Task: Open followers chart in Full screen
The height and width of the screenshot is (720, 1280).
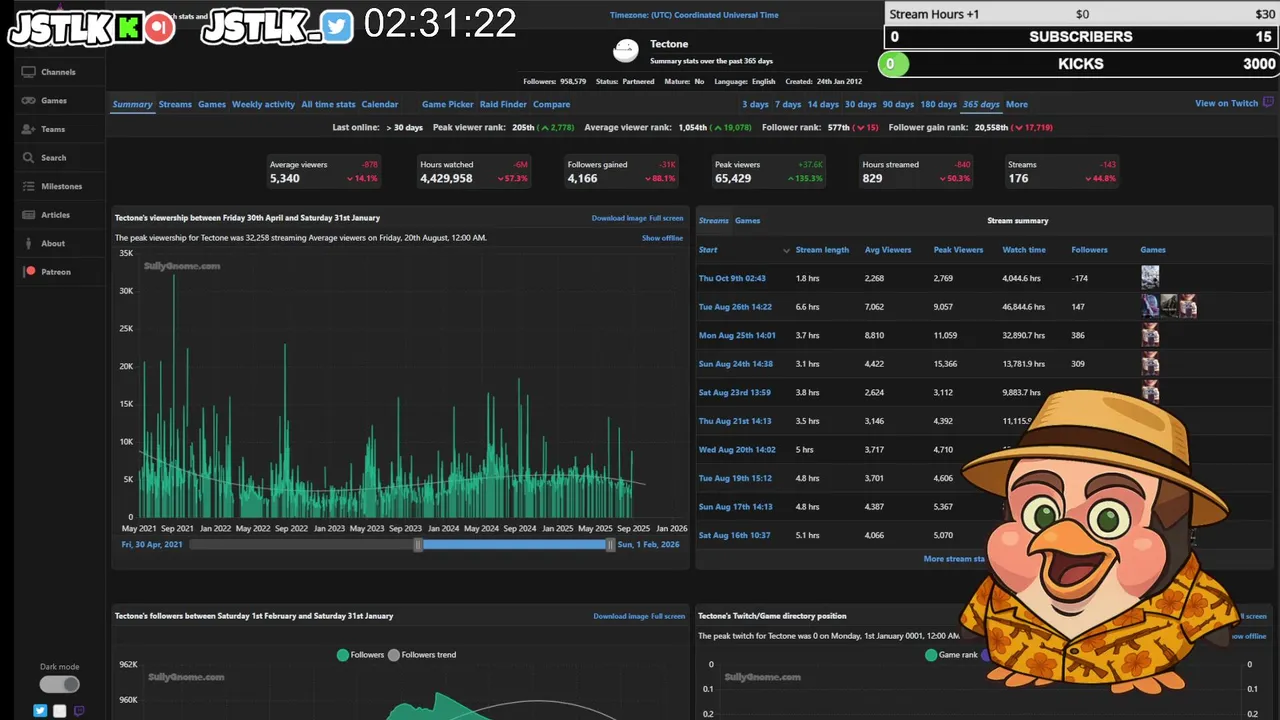Action: pyautogui.click(x=669, y=616)
